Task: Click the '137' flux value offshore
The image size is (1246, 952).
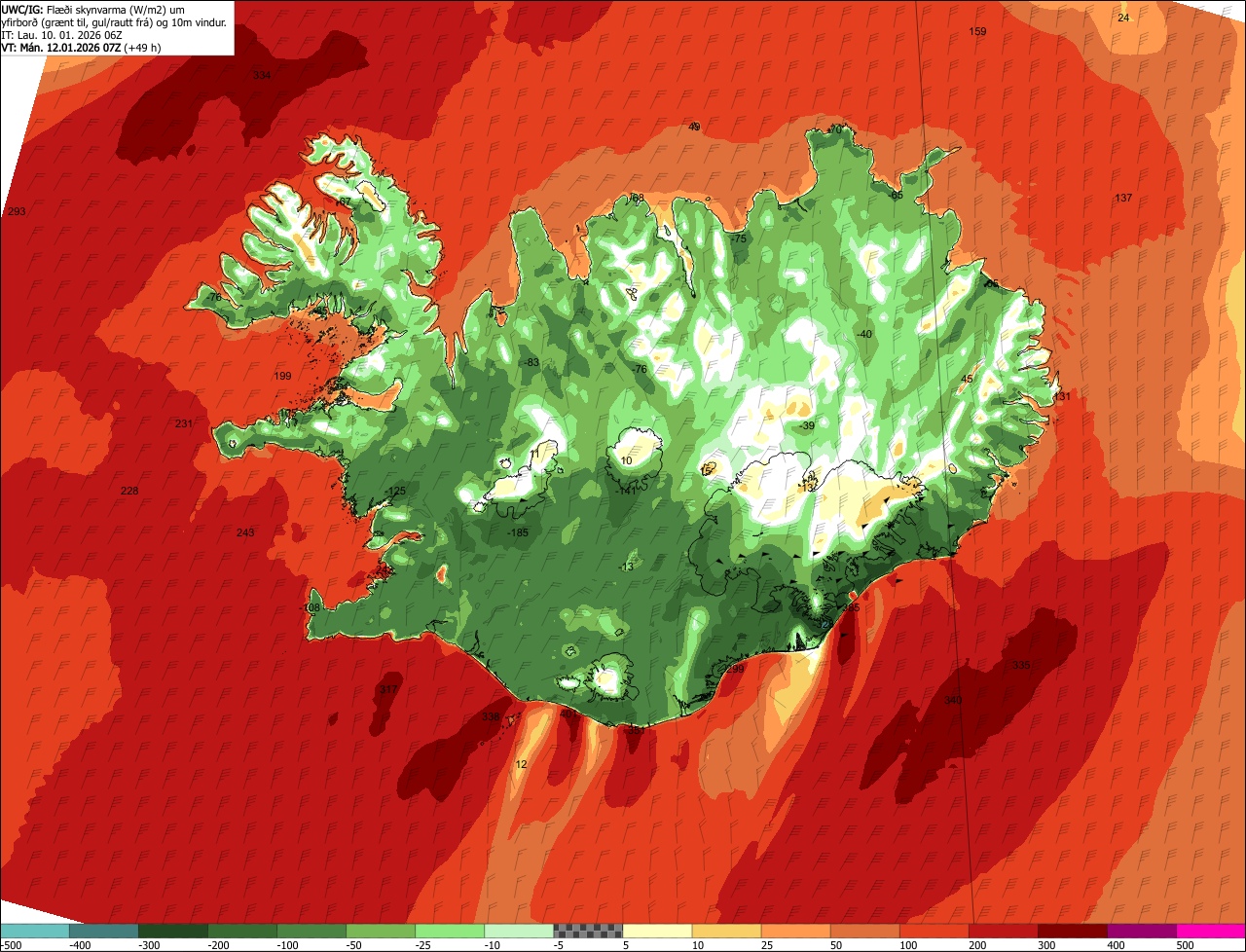Action: tap(1124, 199)
